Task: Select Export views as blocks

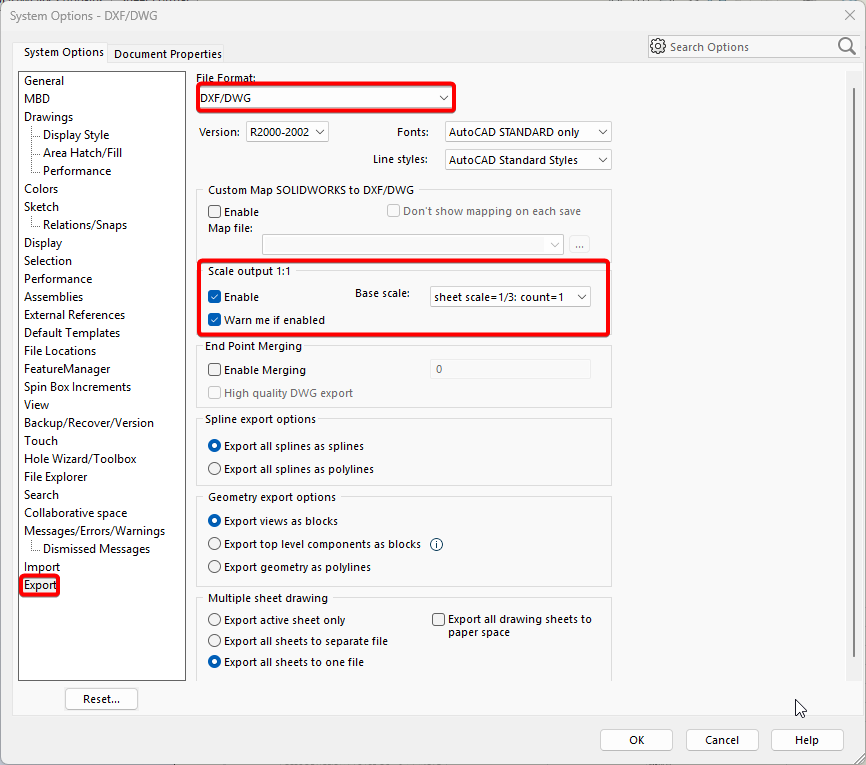Action: 214,521
